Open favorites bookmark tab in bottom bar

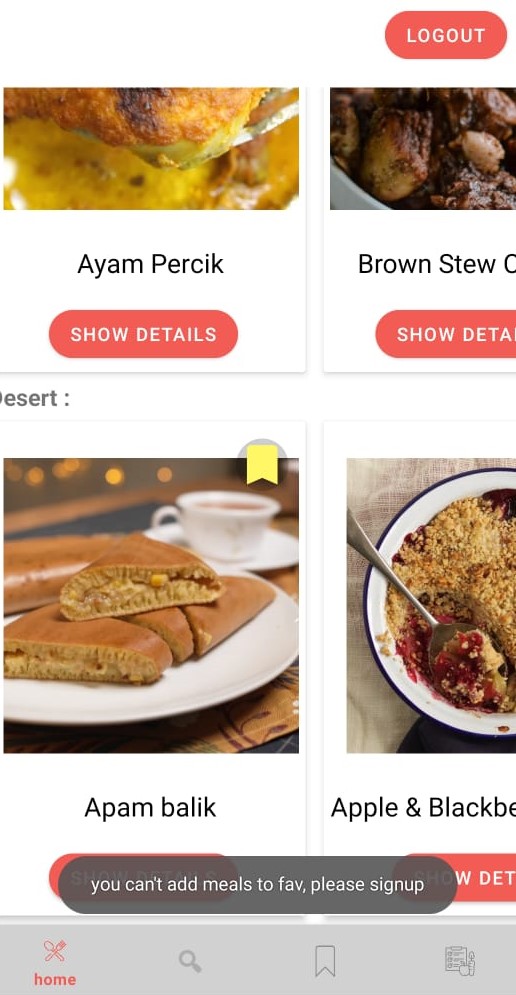point(325,961)
